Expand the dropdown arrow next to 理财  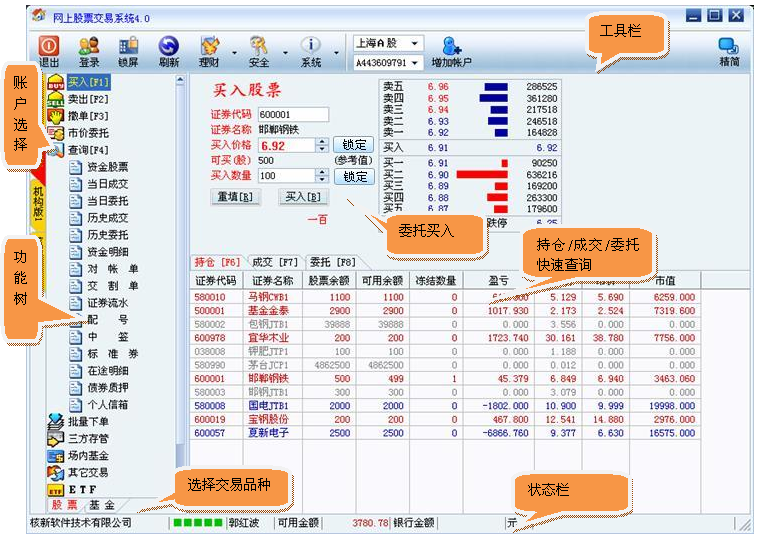[x=234, y=53]
